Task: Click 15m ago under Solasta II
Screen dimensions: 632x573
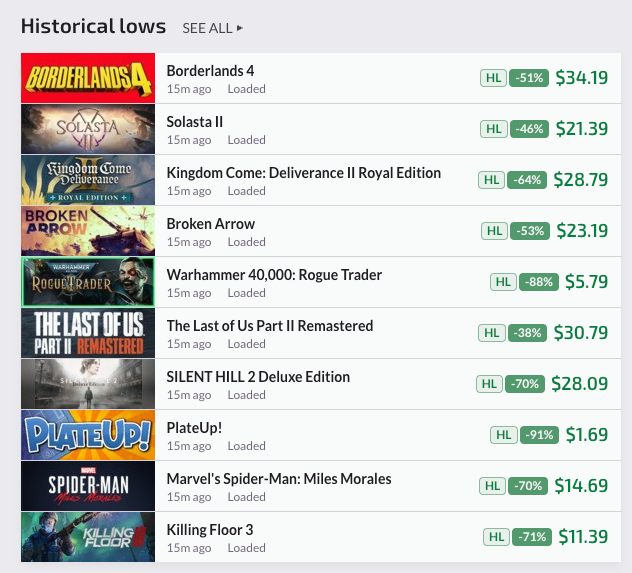Action: click(189, 140)
